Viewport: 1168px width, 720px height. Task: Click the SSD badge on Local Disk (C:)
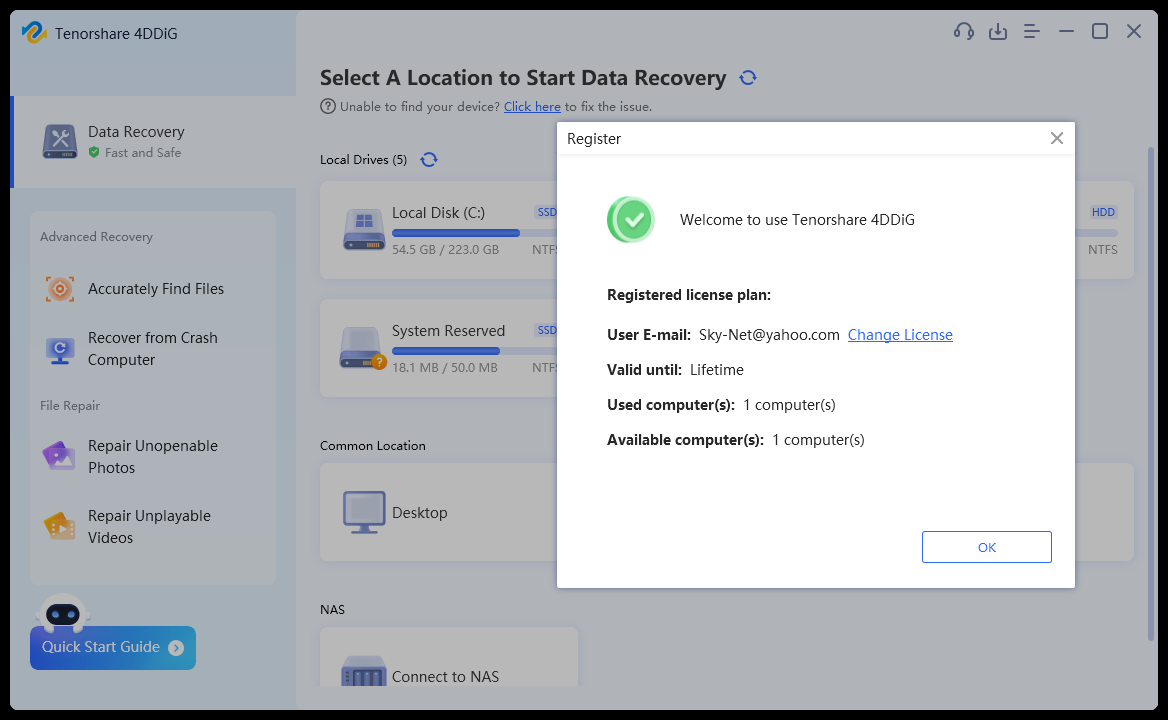[x=546, y=212]
